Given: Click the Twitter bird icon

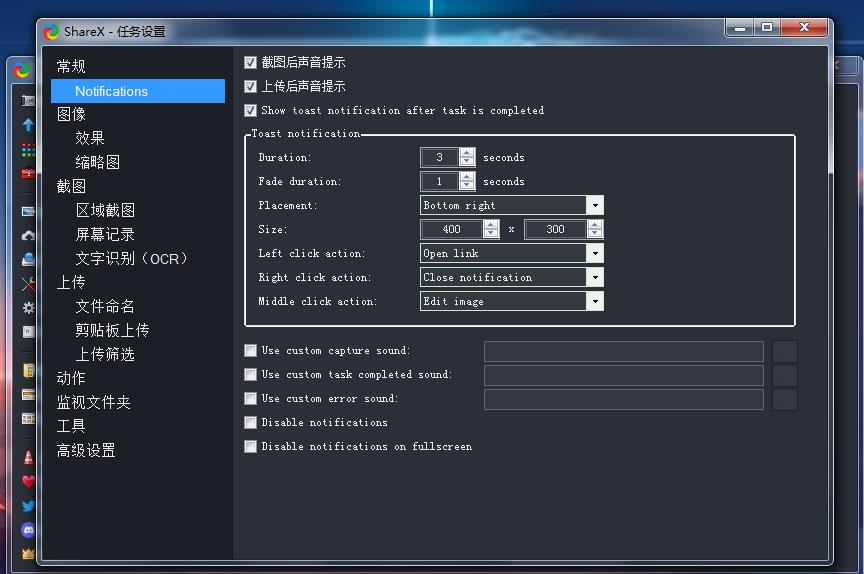Looking at the screenshot, I should coord(28,506).
